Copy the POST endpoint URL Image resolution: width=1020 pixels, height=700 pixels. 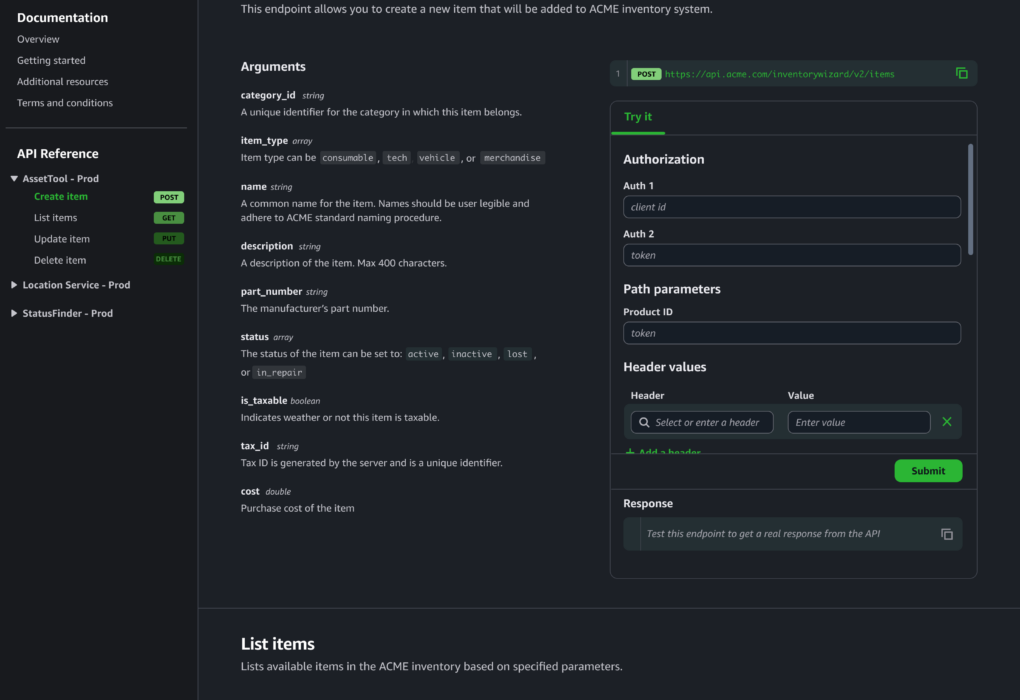pyautogui.click(x=961, y=73)
